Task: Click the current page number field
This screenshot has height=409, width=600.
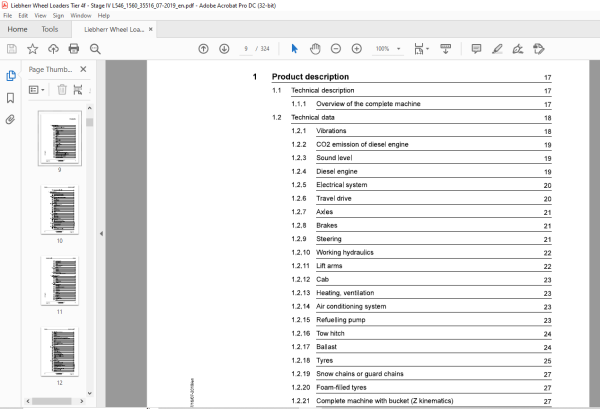Action: 246,49
